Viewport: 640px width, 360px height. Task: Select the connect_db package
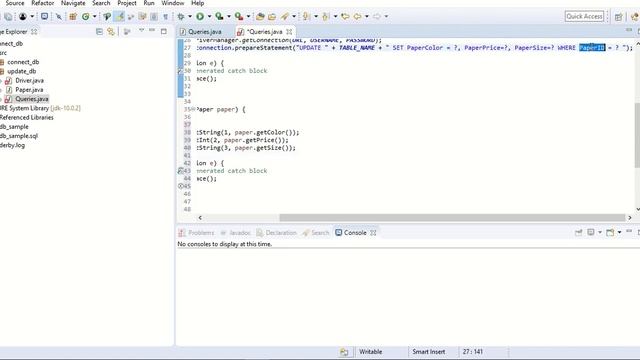(x=23, y=62)
